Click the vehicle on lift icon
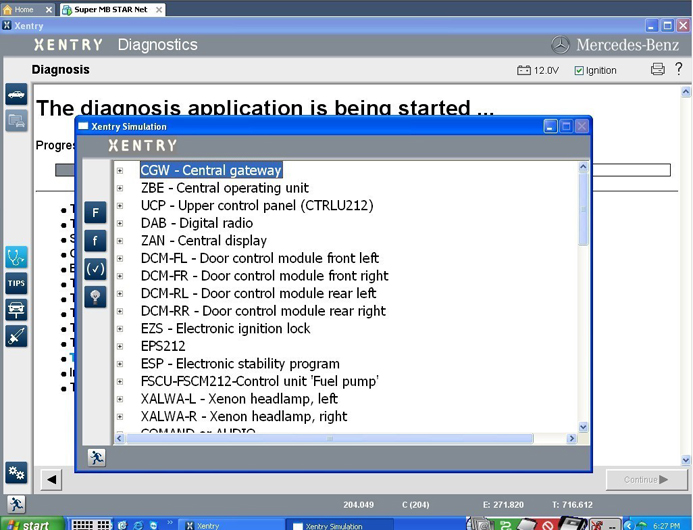This screenshot has height=530, width=693. point(16,310)
